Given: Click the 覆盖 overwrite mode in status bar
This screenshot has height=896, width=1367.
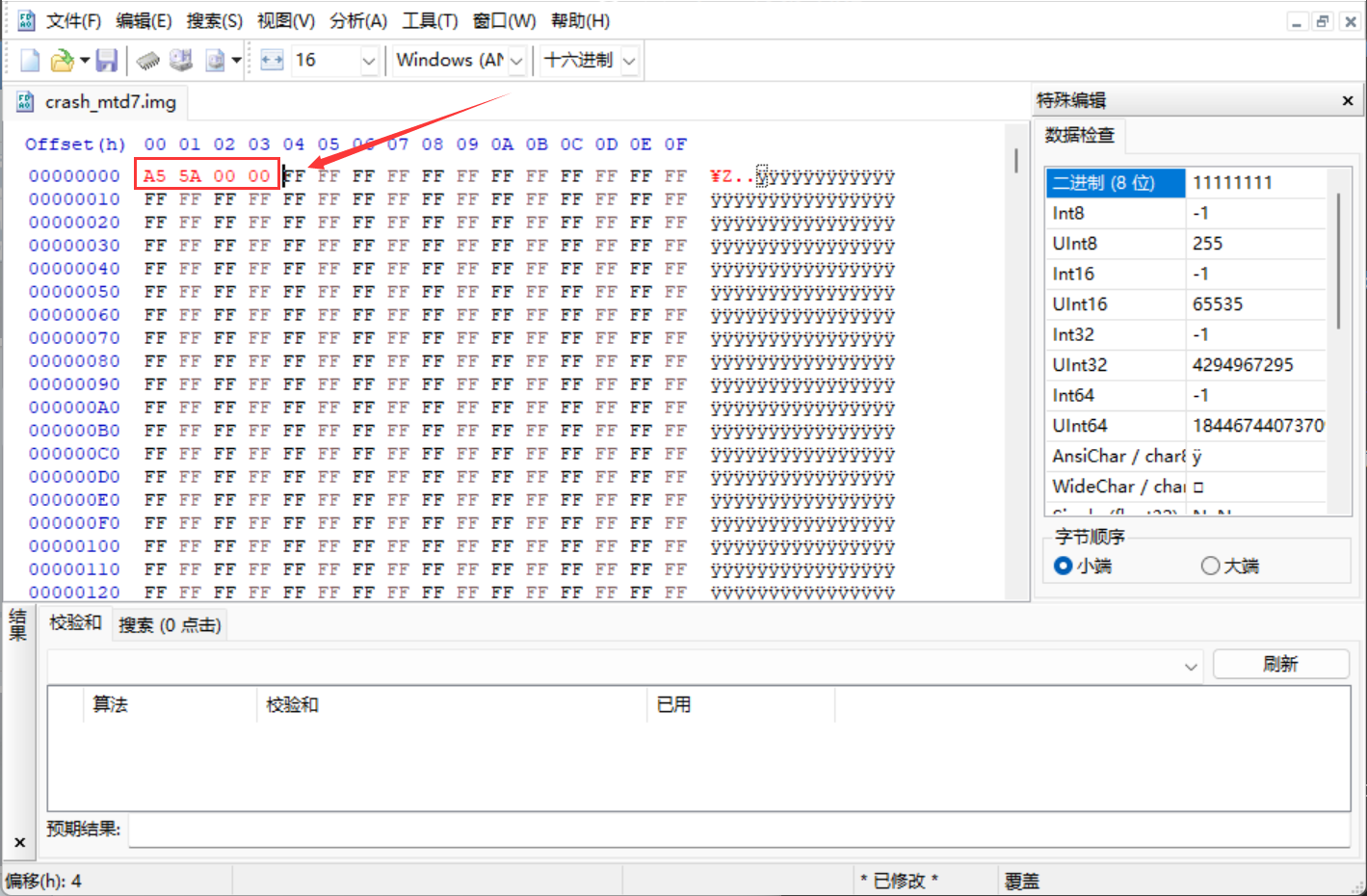Looking at the screenshot, I should (x=1021, y=881).
